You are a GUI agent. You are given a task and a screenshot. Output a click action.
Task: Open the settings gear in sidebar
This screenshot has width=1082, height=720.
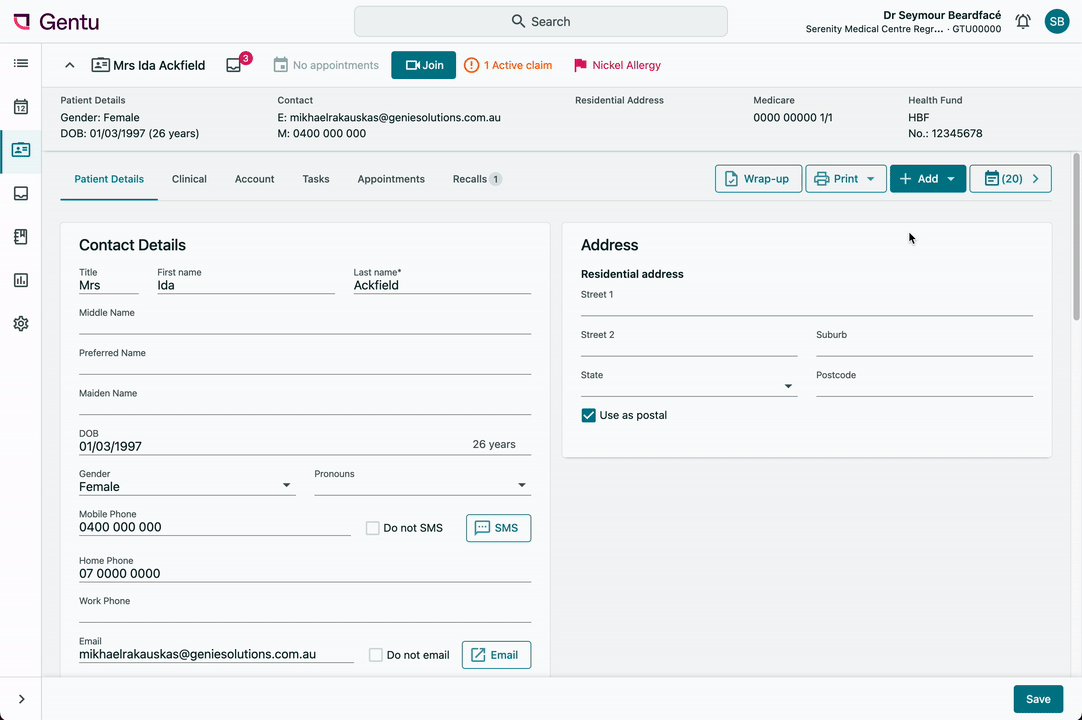[x=21, y=324]
